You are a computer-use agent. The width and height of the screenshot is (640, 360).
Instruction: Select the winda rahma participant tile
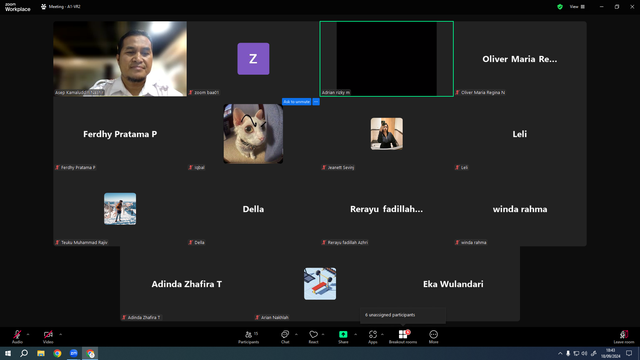click(520, 209)
